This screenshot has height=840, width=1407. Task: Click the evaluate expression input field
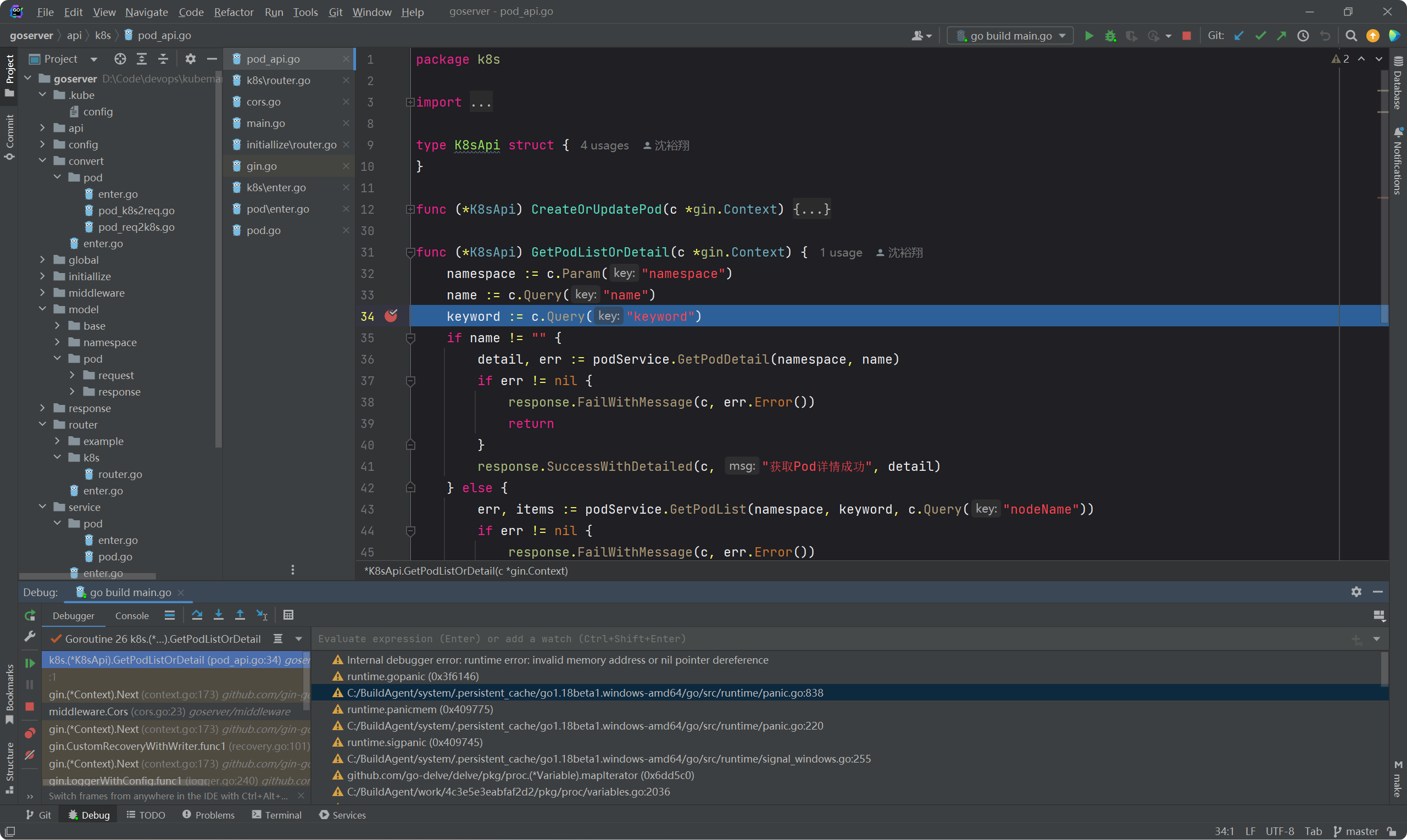tap(829, 638)
